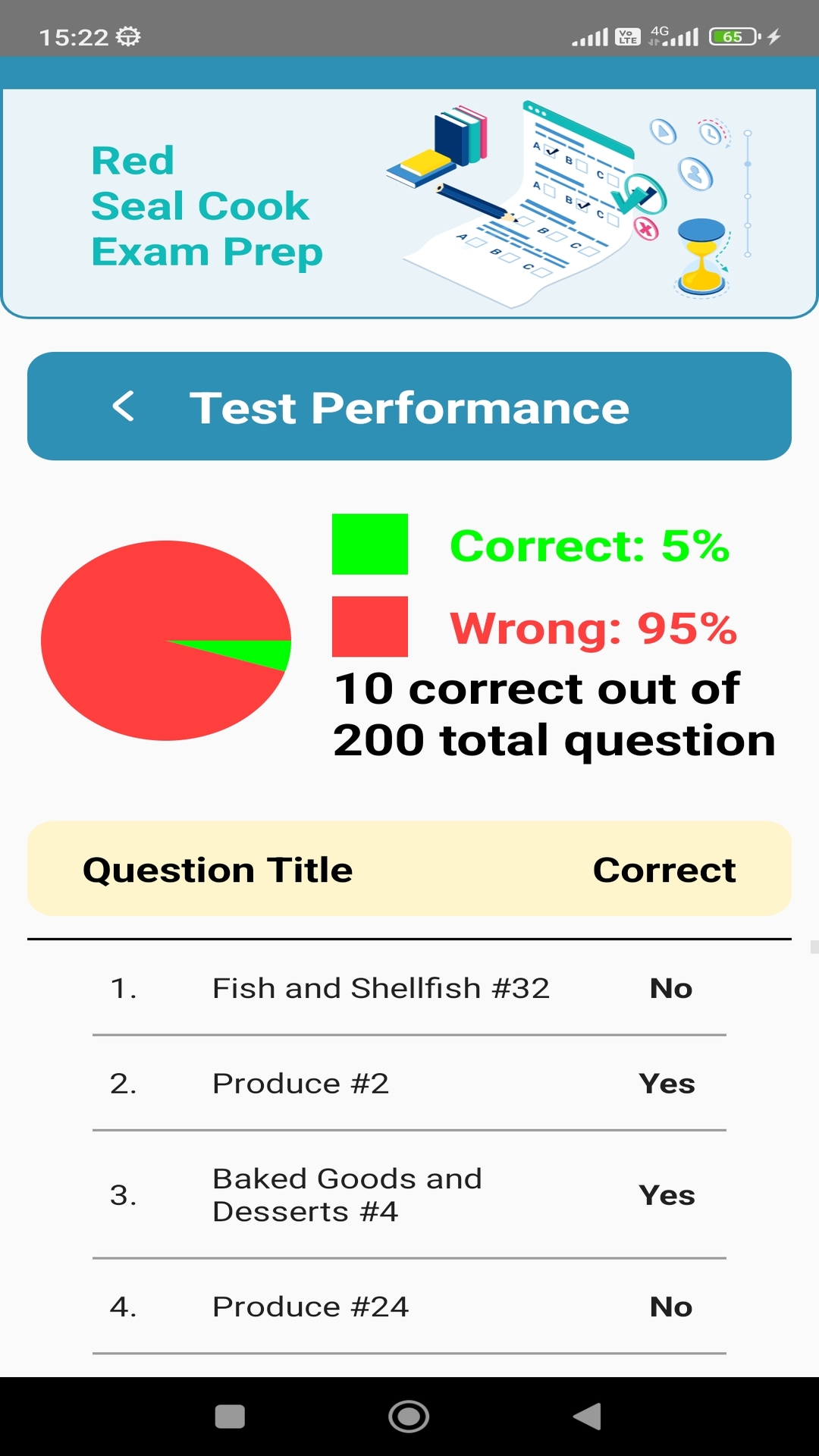Screen dimensions: 819x1456
Task: Expand the Produce #2 row for details
Action: [x=300, y=1083]
